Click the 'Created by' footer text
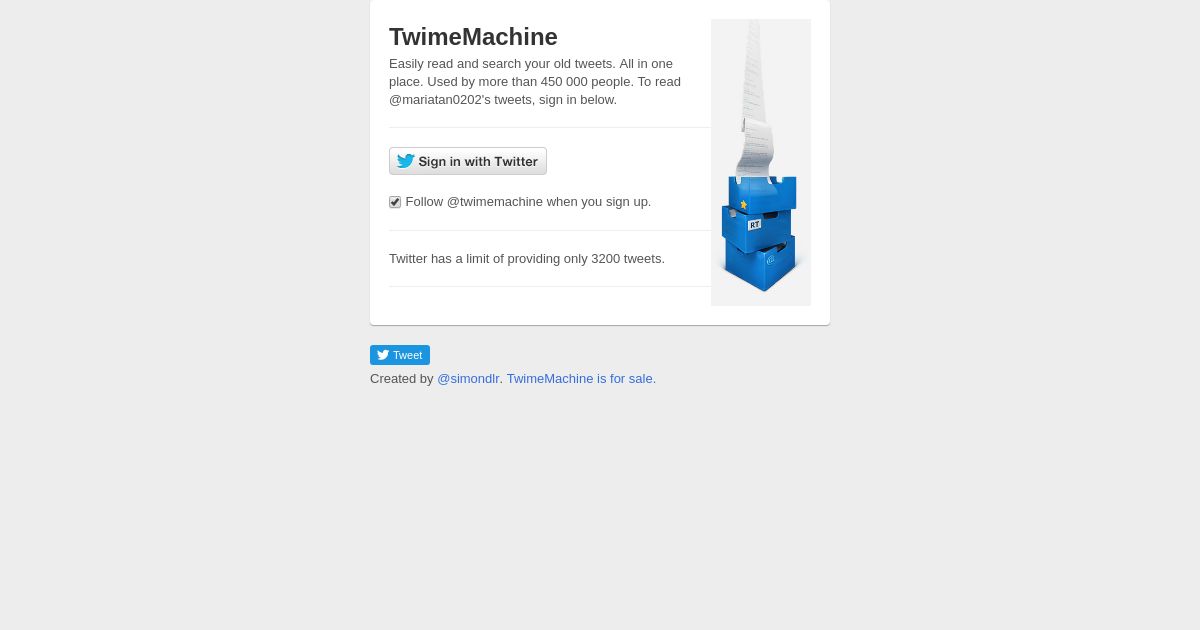This screenshot has height=630, width=1200. coord(401,378)
